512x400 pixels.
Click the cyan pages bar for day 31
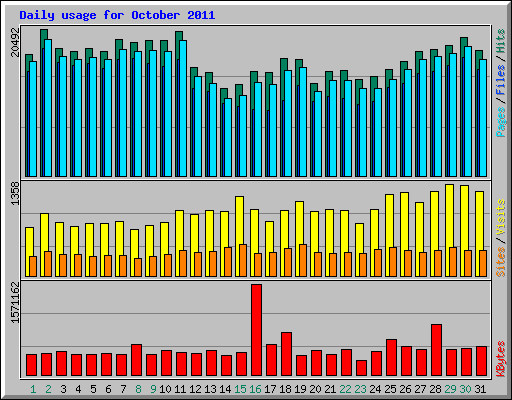click(x=483, y=118)
